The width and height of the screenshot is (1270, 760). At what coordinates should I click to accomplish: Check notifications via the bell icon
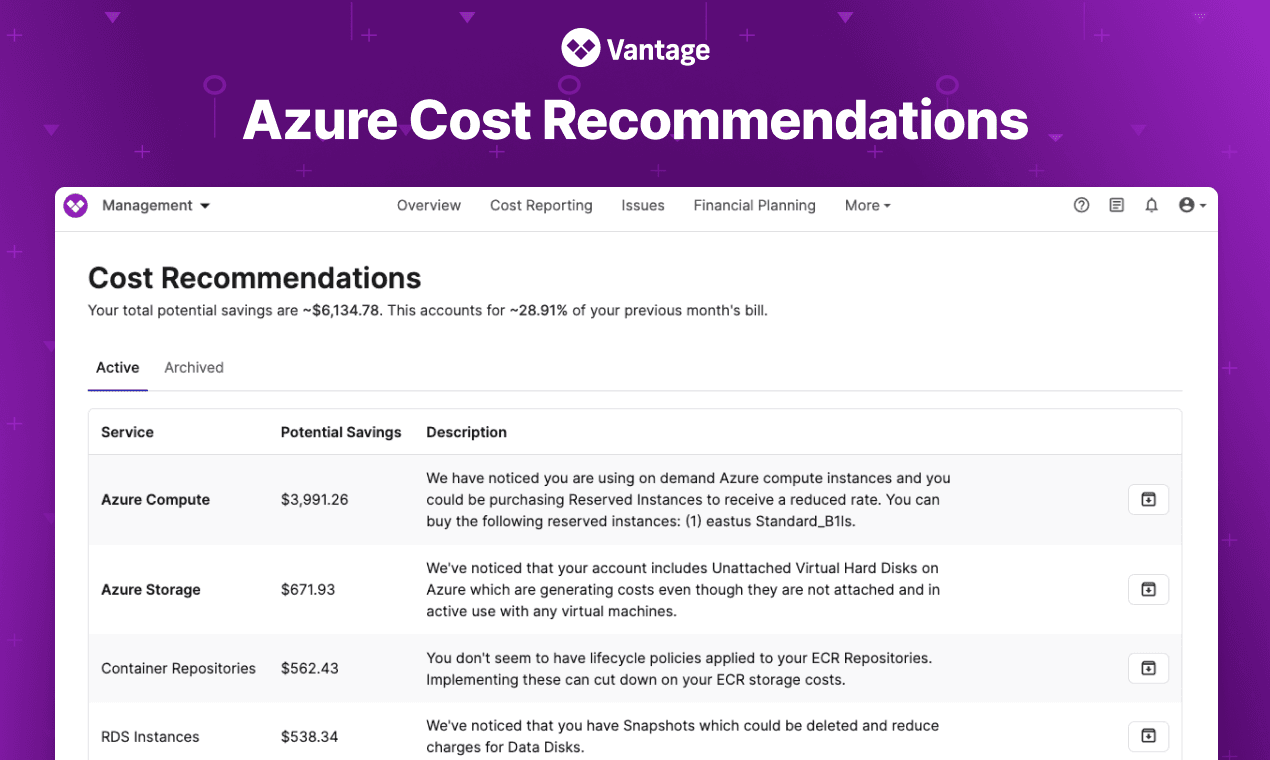[x=1151, y=205]
